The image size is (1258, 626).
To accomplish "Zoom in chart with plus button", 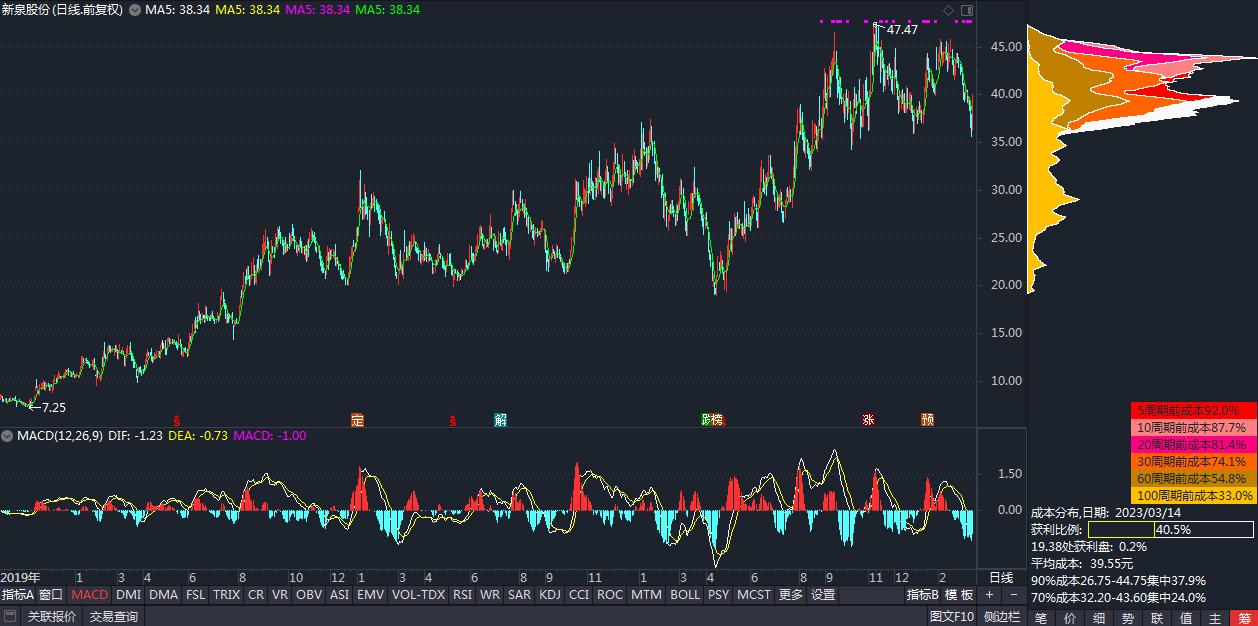I will tap(989, 594).
